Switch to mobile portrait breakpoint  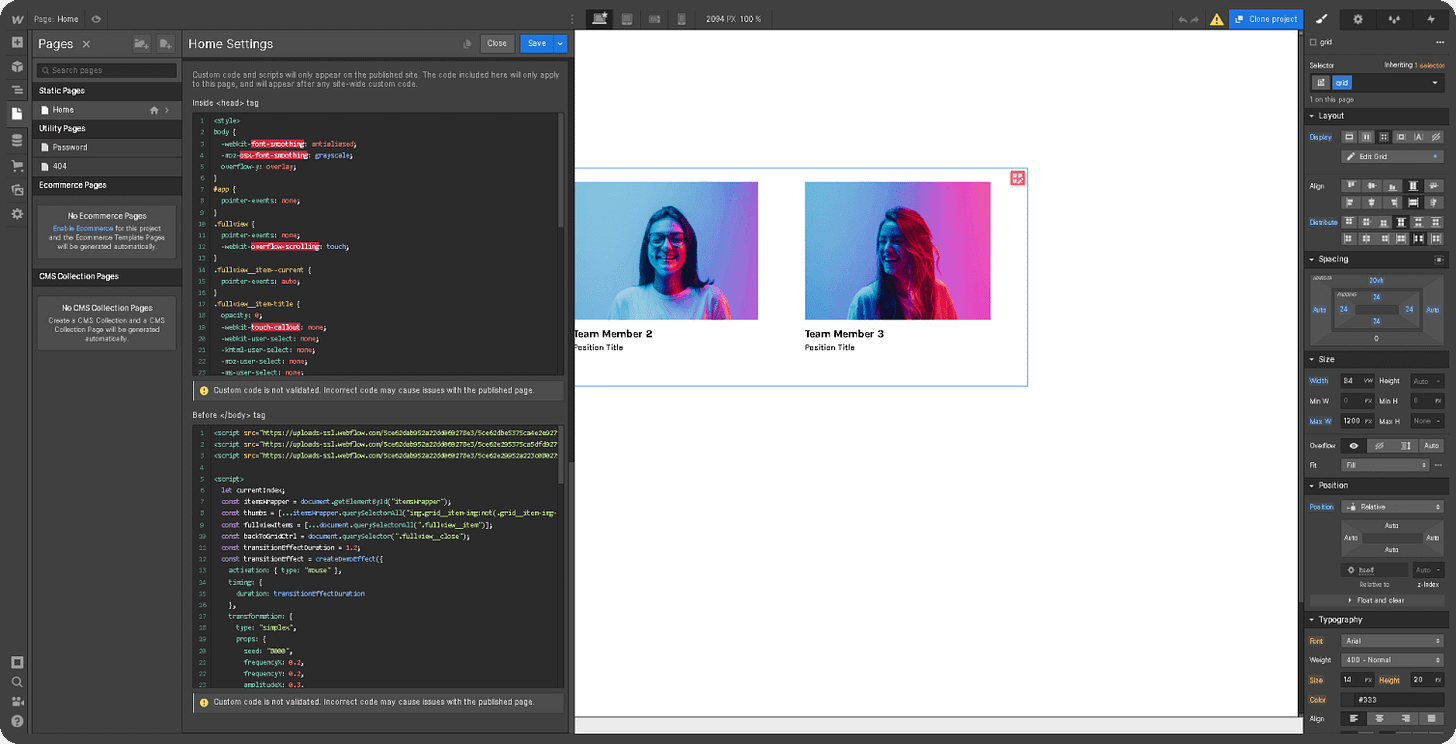click(x=682, y=19)
